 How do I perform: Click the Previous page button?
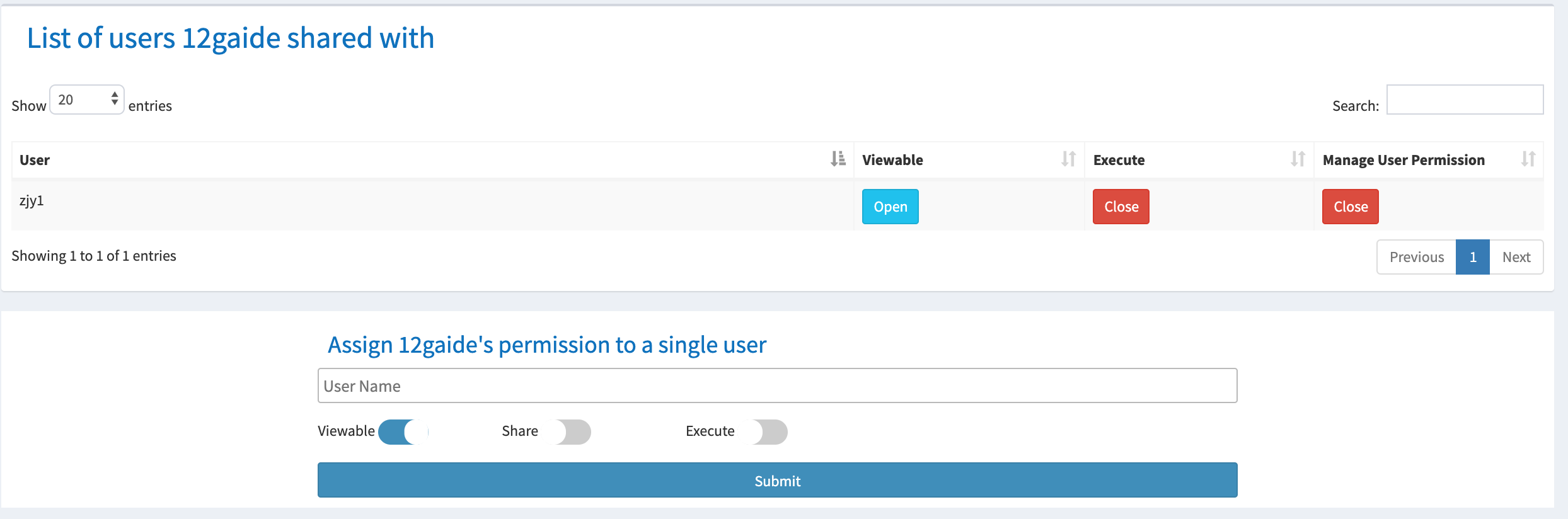click(1417, 257)
